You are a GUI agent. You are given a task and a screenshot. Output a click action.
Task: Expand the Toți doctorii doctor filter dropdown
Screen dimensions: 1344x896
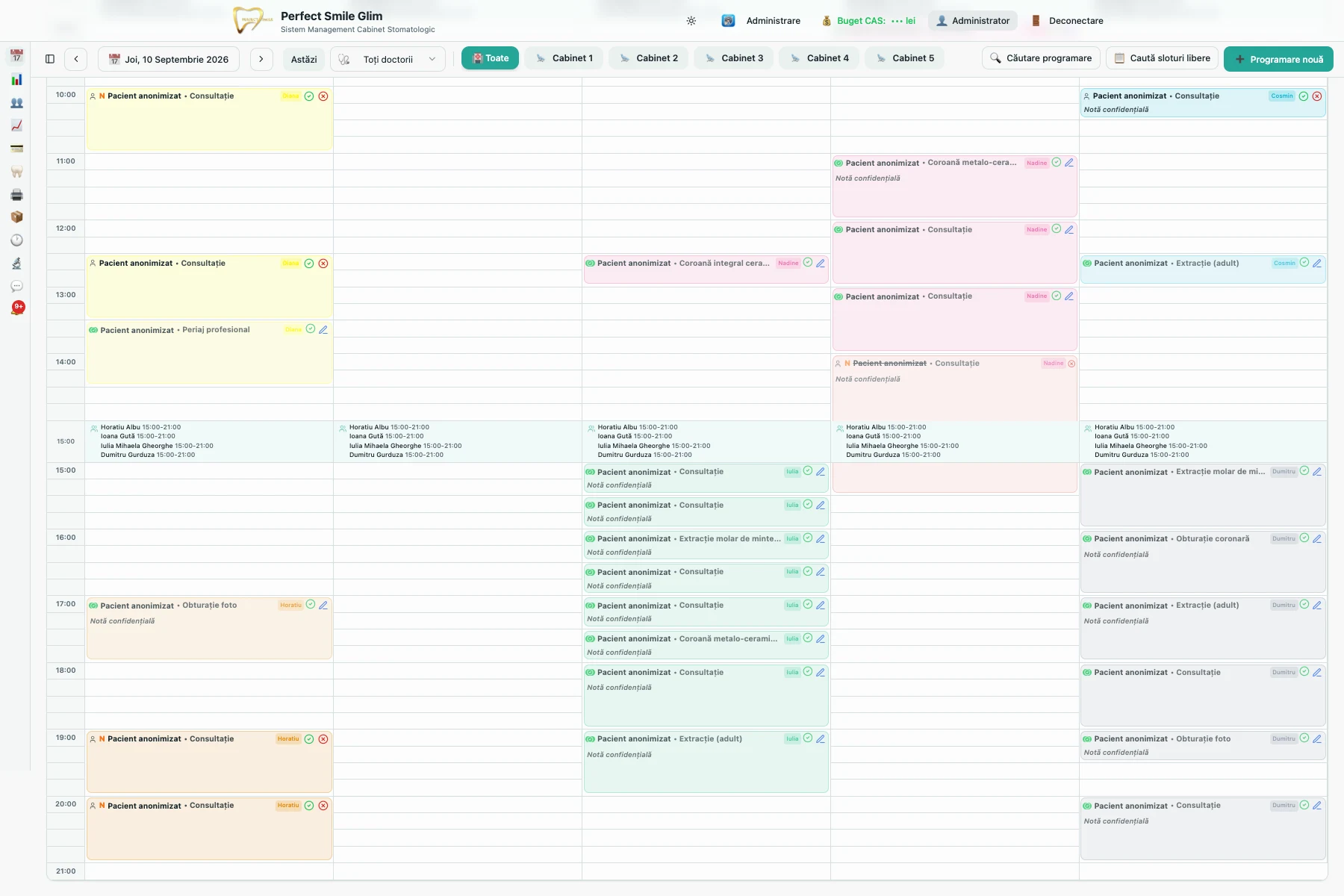388,59
